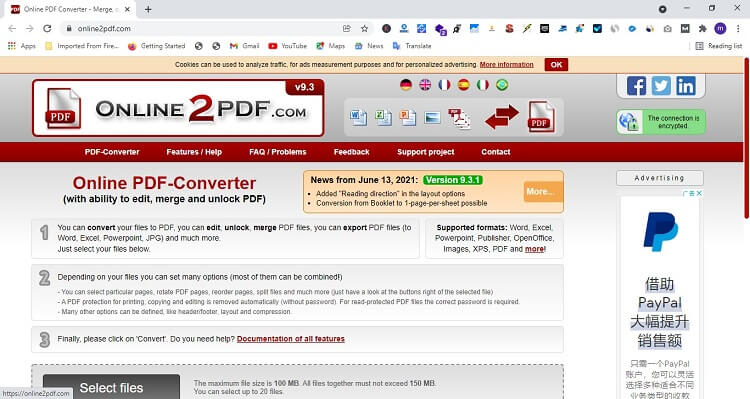The image size is (750, 399).
Task: Open the Chrome profile avatar 'm'
Action: pos(720,29)
